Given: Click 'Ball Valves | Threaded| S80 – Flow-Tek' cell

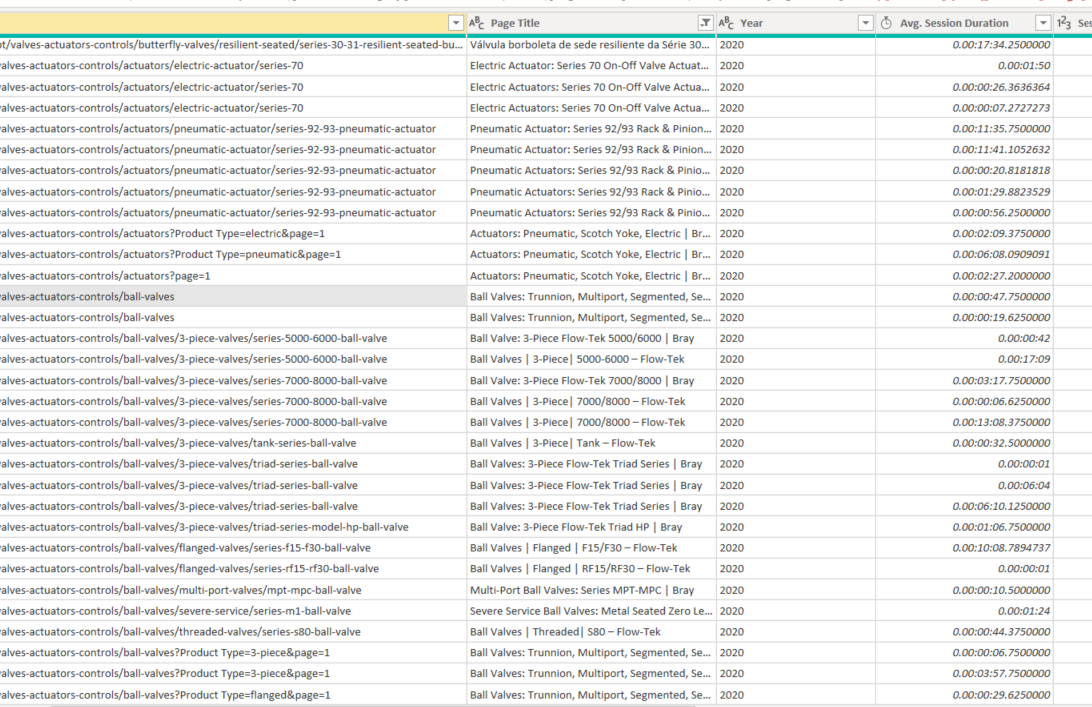Looking at the screenshot, I should point(591,632).
